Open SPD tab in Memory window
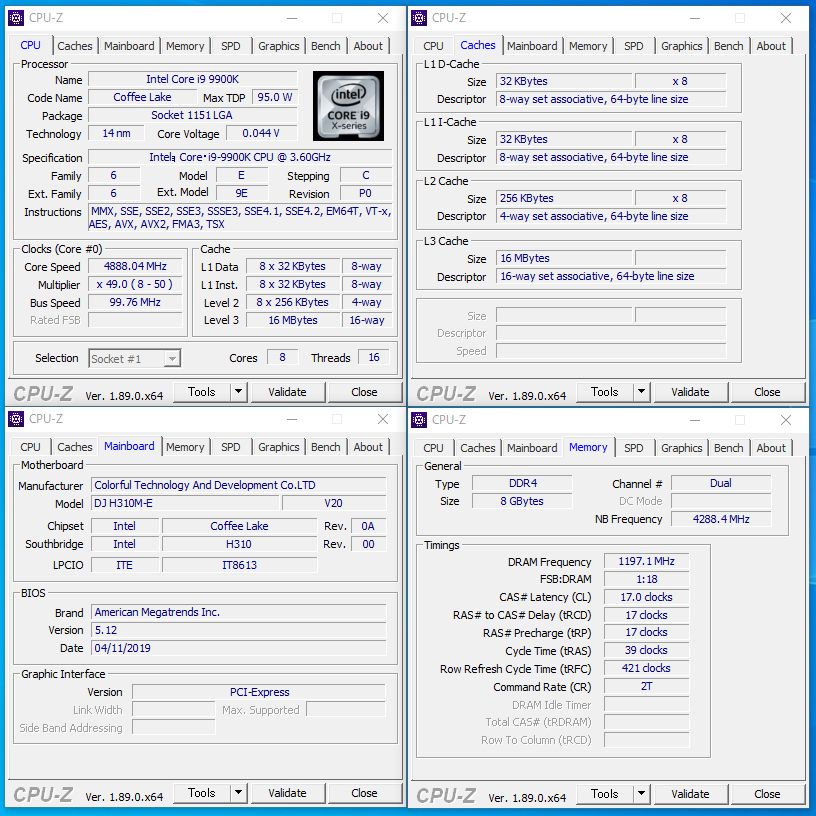 click(633, 448)
